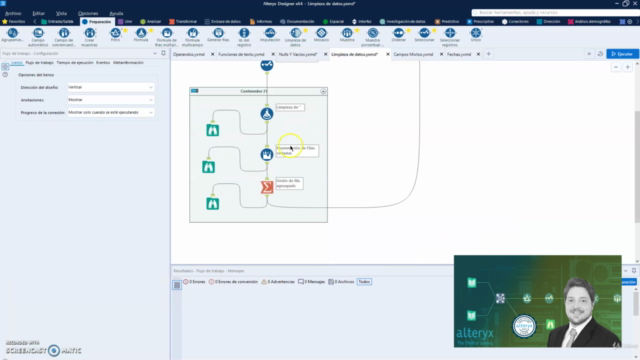The width and height of the screenshot is (640, 360).
Task: Select the Ordenar tool
Action: coord(398,35)
